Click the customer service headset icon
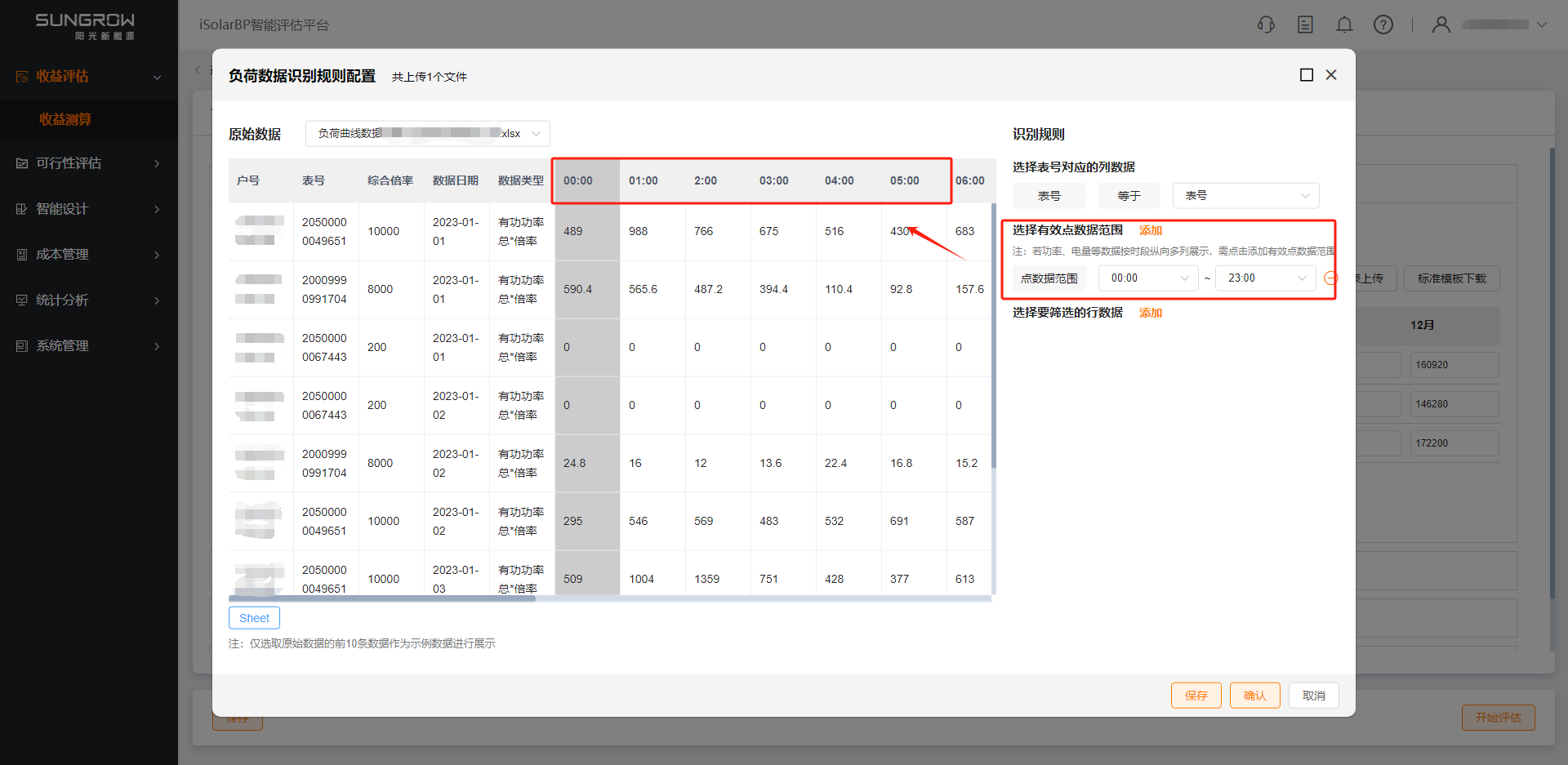The height and width of the screenshot is (765, 1568). coord(1266,24)
